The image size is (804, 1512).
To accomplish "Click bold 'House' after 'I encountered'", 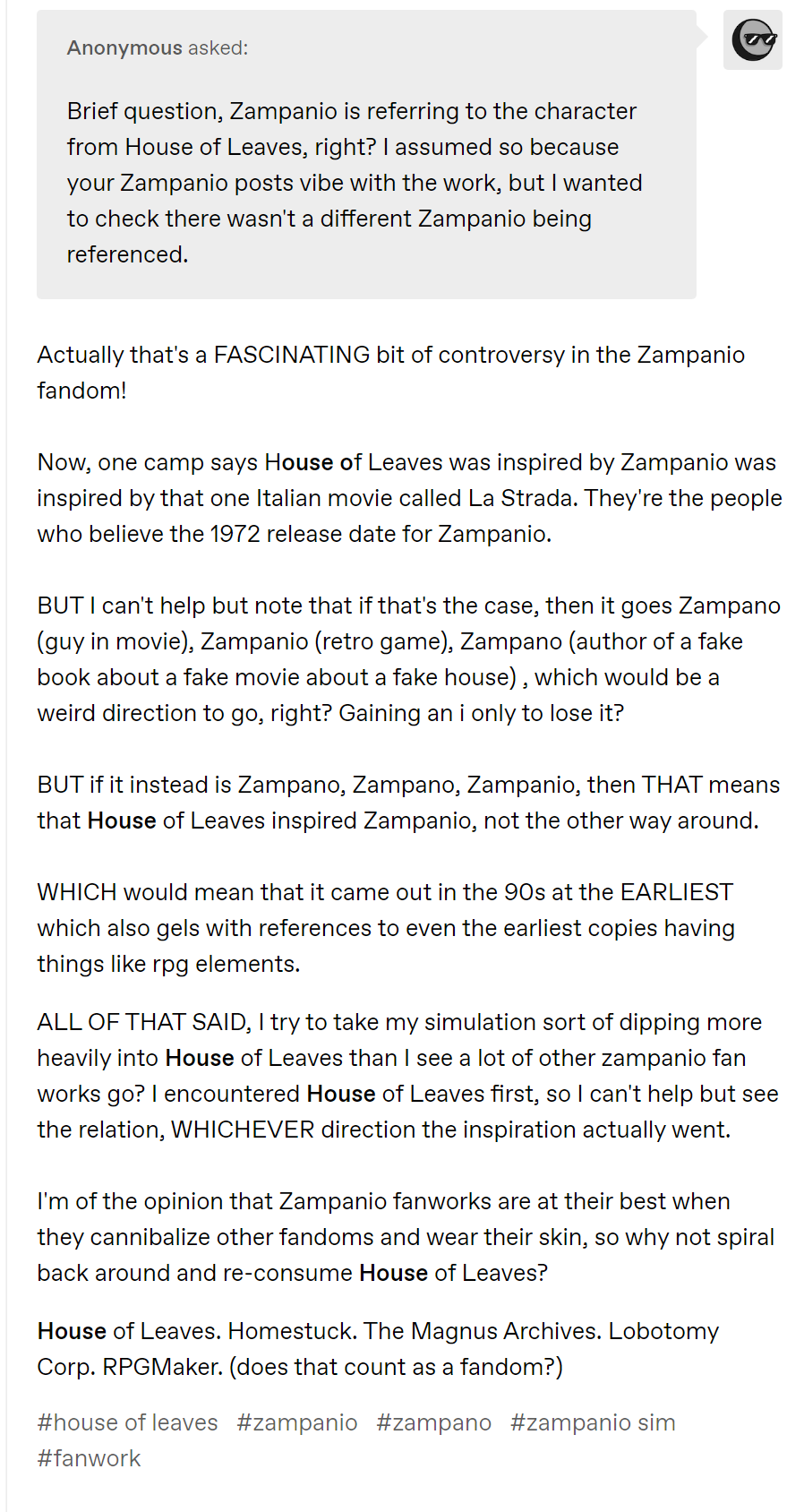I will tap(341, 1094).
